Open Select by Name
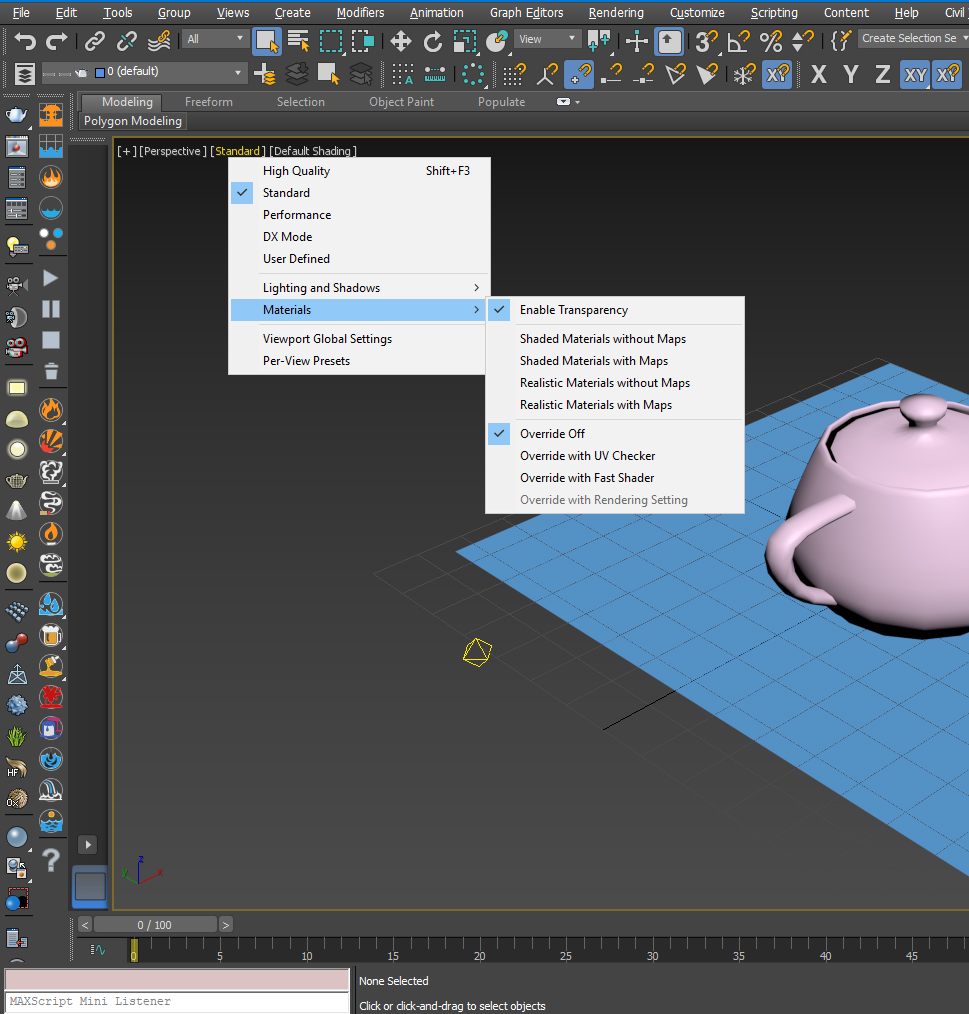The height and width of the screenshot is (1014, 969). click(x=299, y=40)
